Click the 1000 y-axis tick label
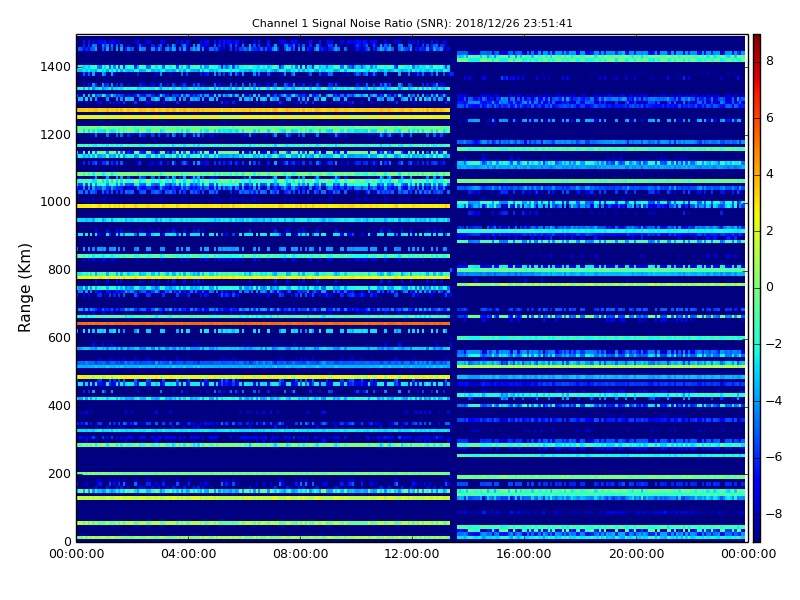The height and width of the screenshot is (600, 800). (x=56, y=202)
